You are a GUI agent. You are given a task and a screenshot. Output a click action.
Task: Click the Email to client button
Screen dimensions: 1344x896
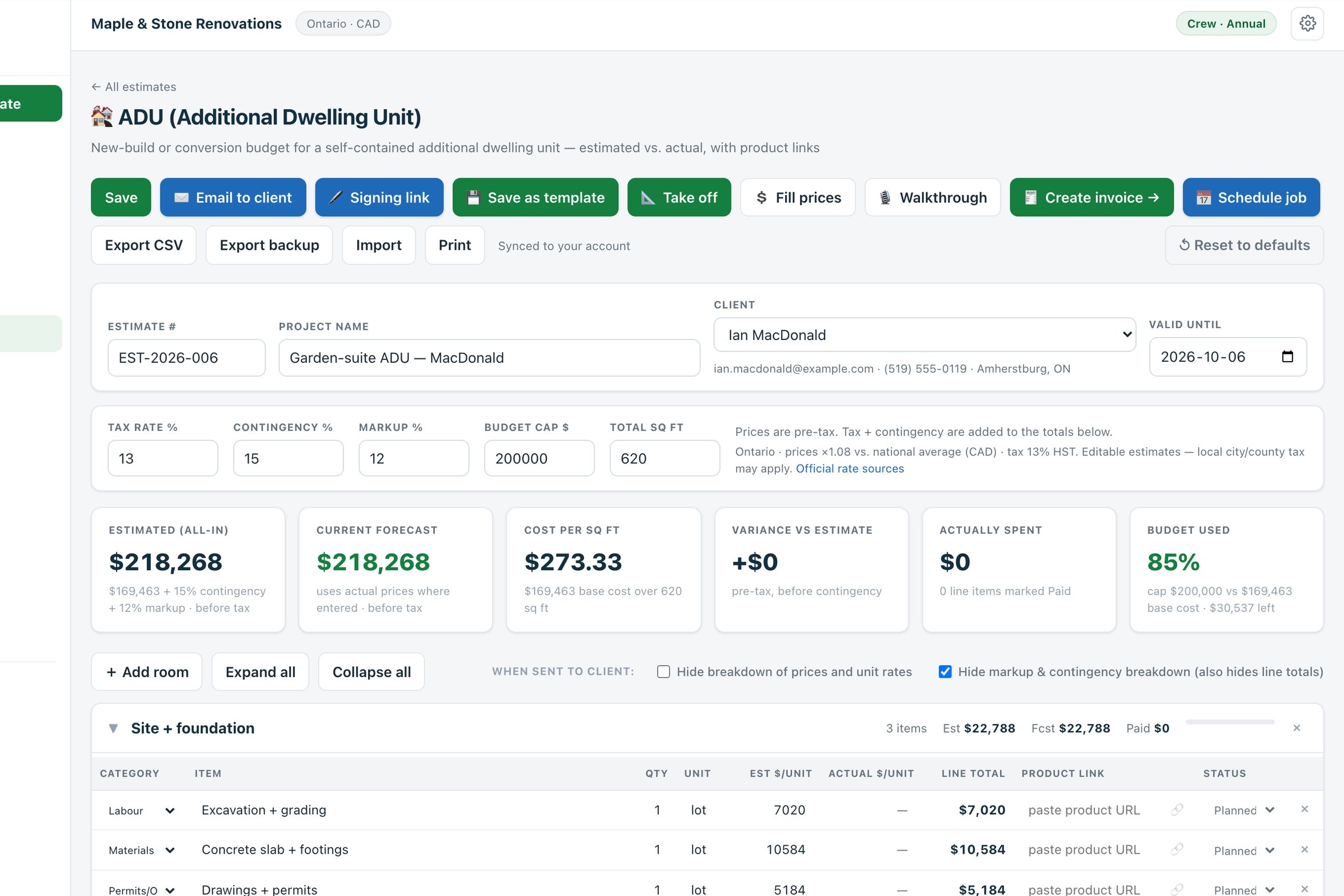pos(233,197)
